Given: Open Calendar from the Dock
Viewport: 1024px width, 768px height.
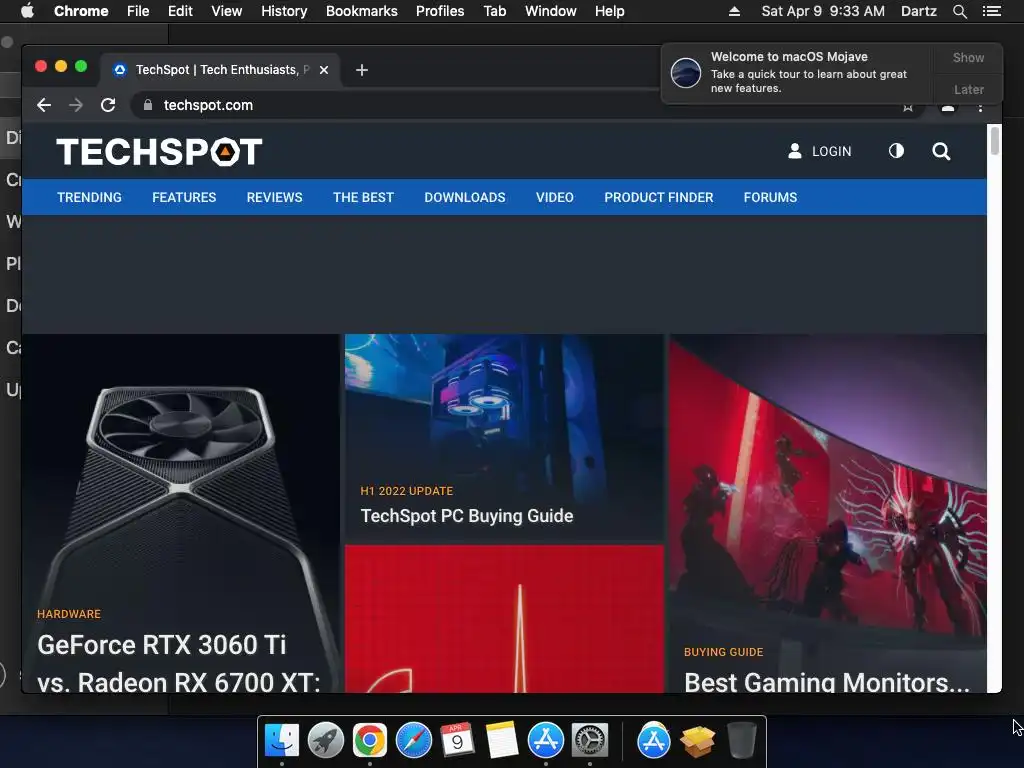Looking at the screenshot, I should click(x=457, y=740).
